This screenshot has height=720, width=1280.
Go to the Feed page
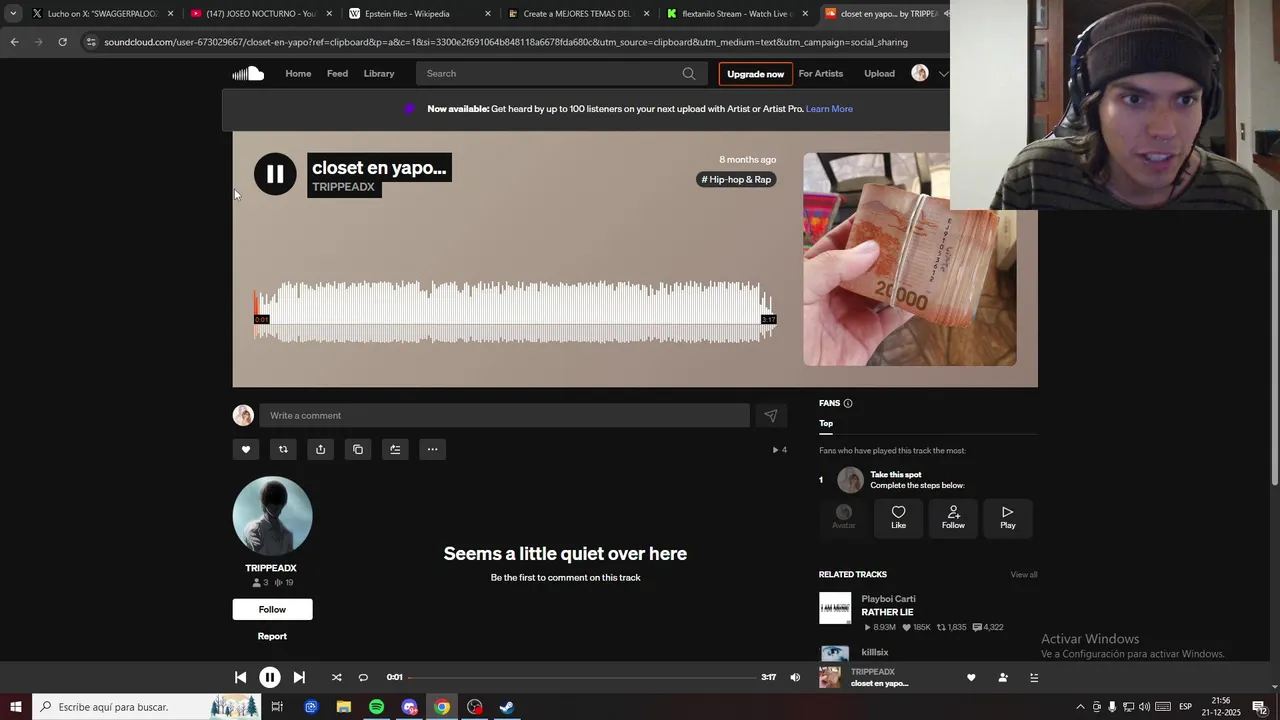pos(337,74)
